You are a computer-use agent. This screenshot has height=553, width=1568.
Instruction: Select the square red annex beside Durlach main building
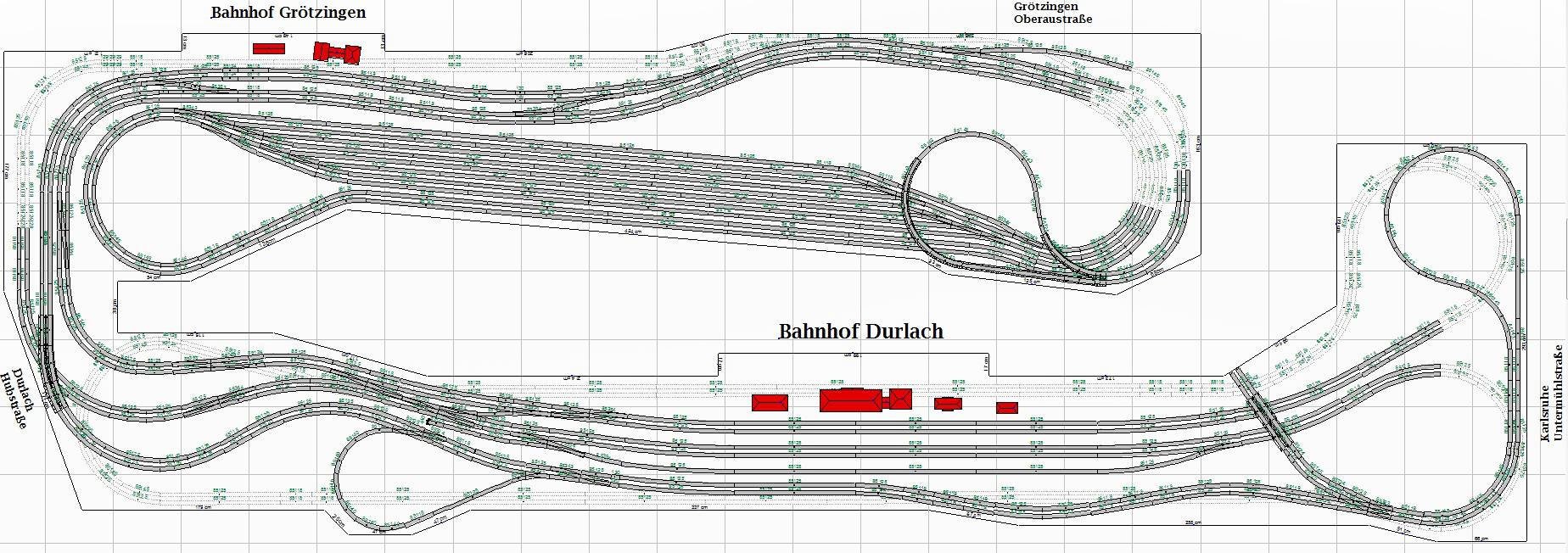pyautogui.click(x=900, y=399)
